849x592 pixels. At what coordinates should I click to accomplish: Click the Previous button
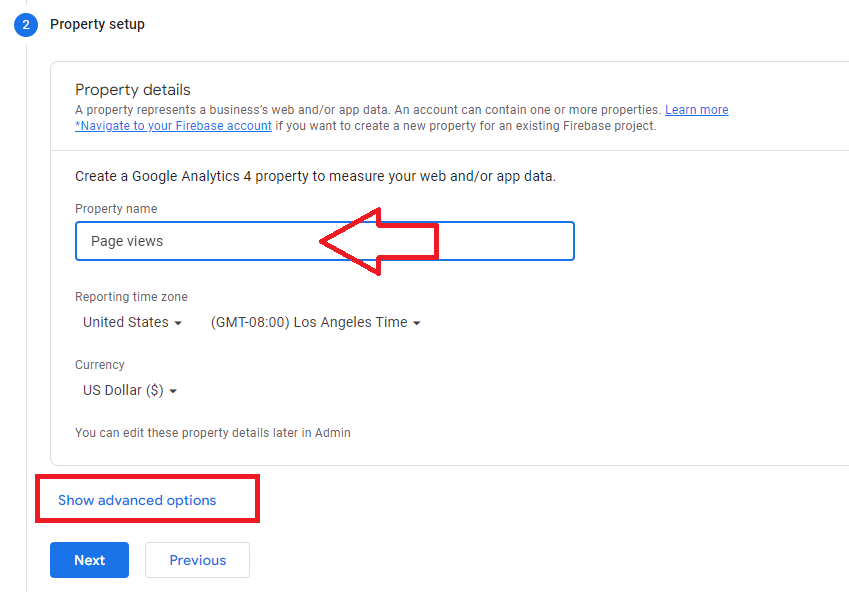coord(197,560)
